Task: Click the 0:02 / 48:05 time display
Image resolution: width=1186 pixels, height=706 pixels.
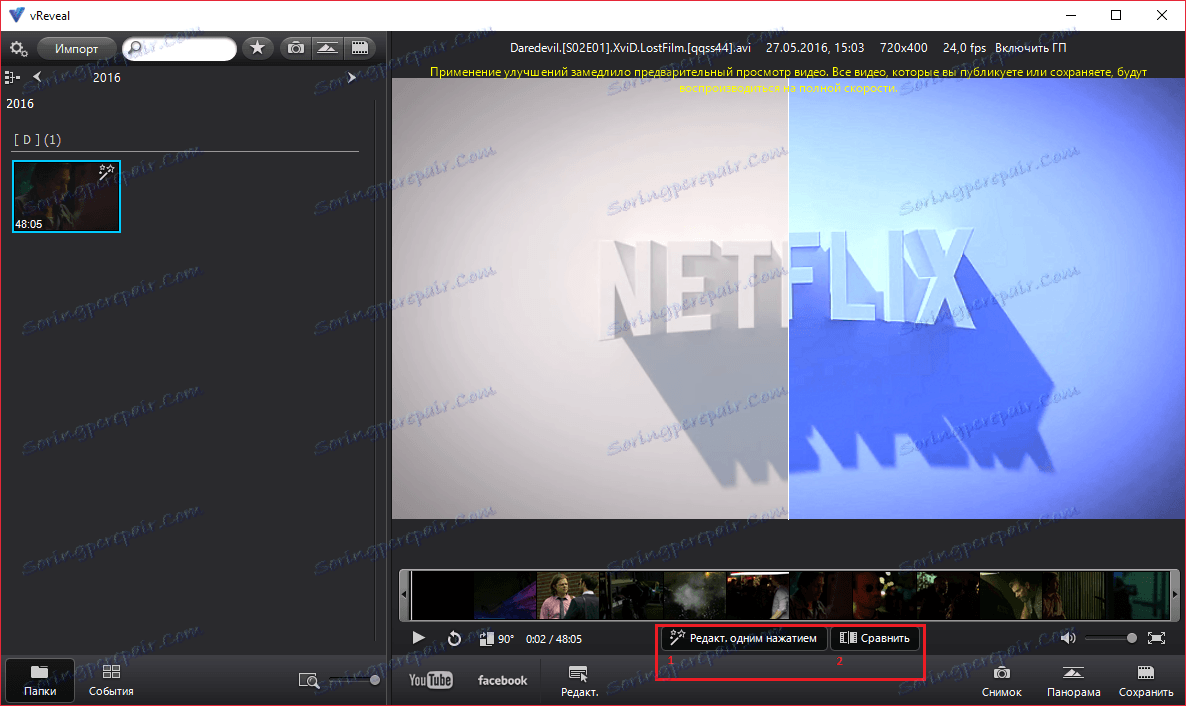Action: 554,639
